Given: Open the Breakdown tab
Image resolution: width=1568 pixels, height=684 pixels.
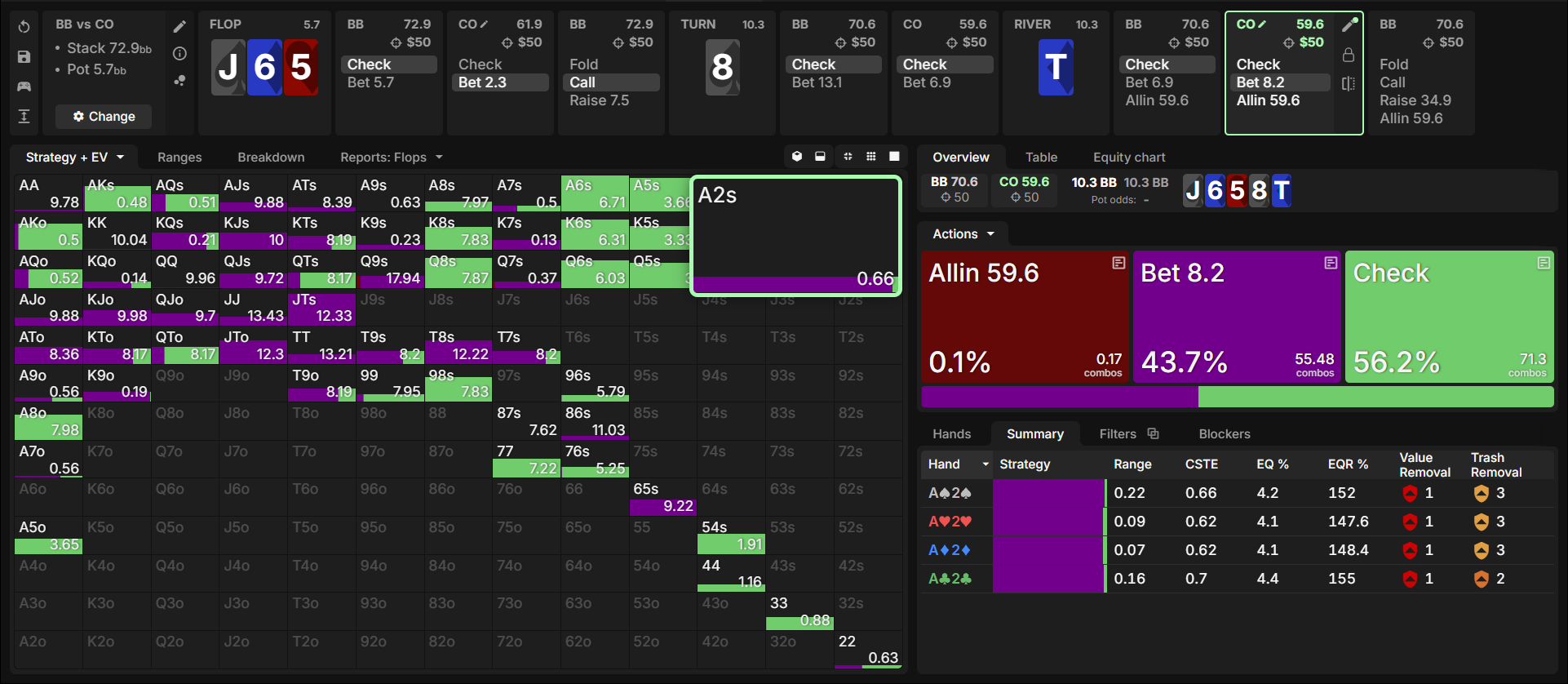Looking at the screenshot, I should click(271, 157).
